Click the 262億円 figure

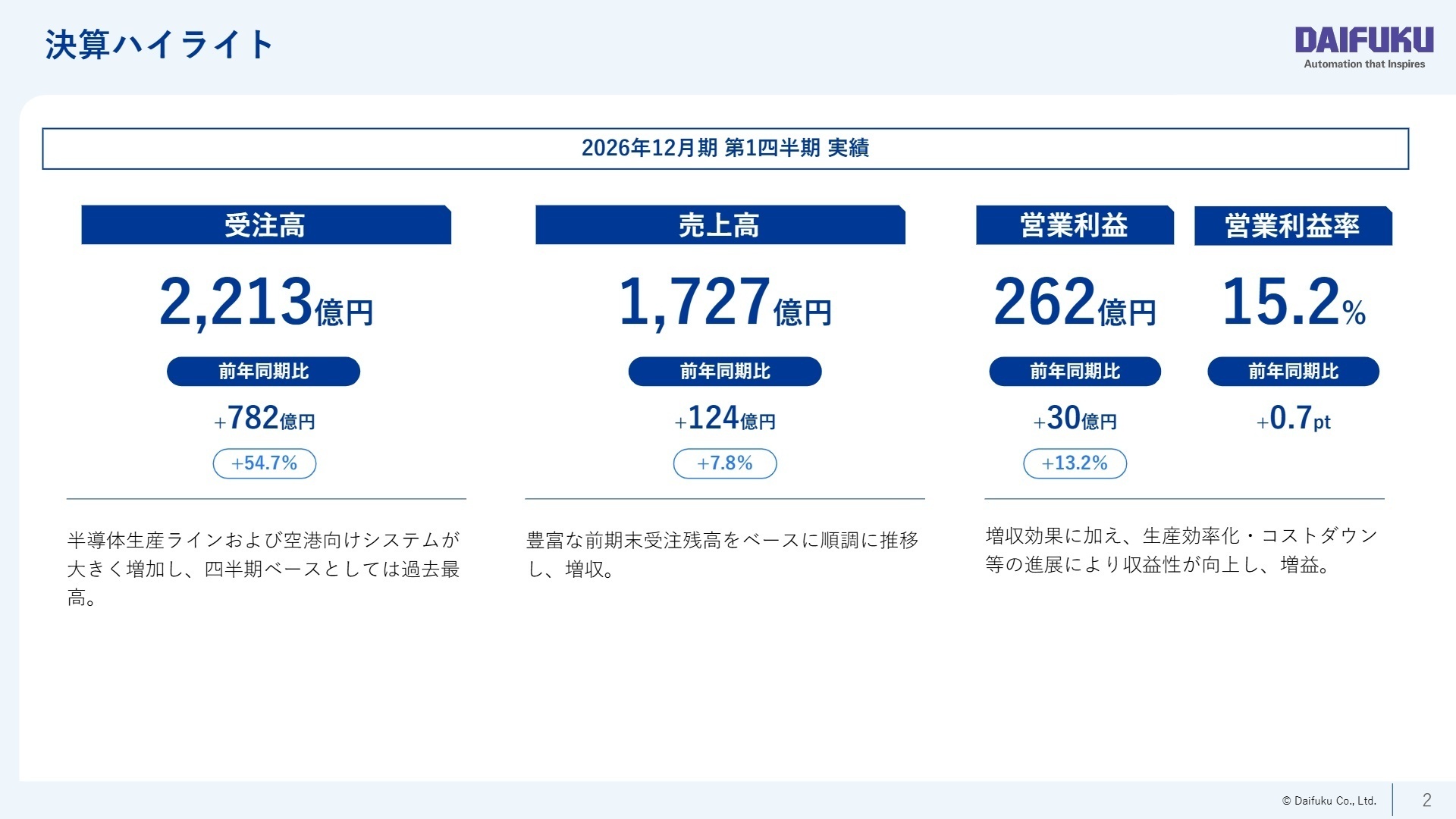pos(1075,302)
